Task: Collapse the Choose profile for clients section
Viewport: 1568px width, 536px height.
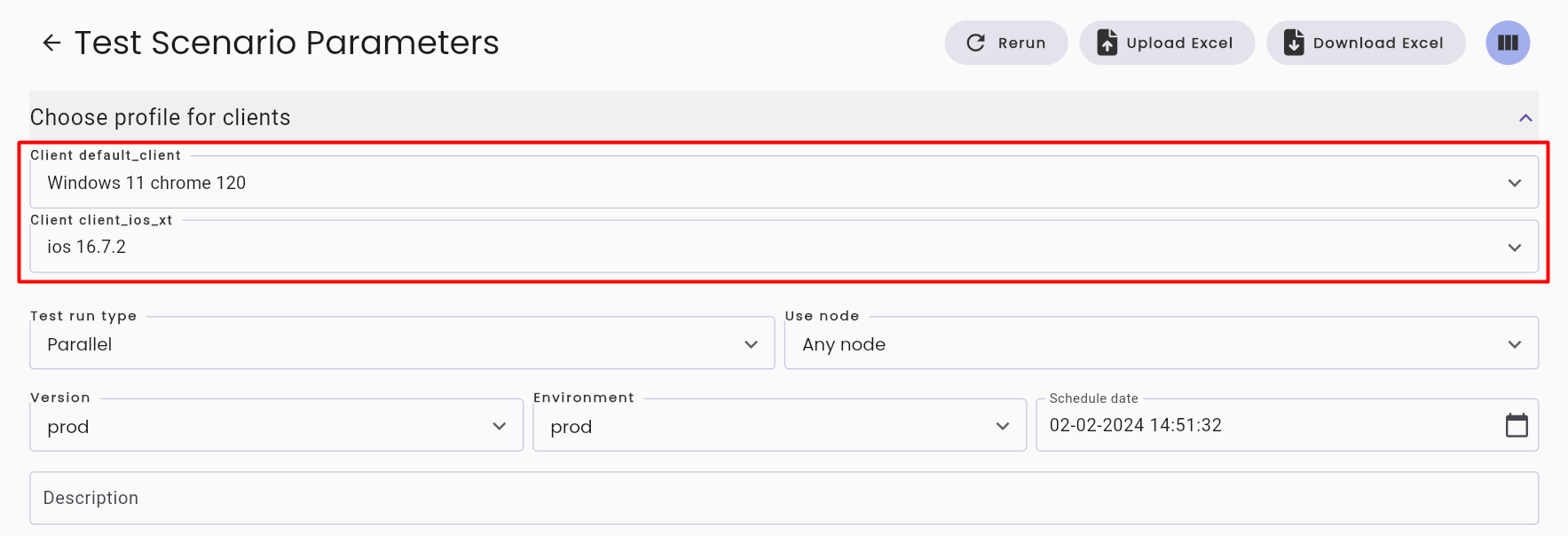Action: coord(1525,118)
